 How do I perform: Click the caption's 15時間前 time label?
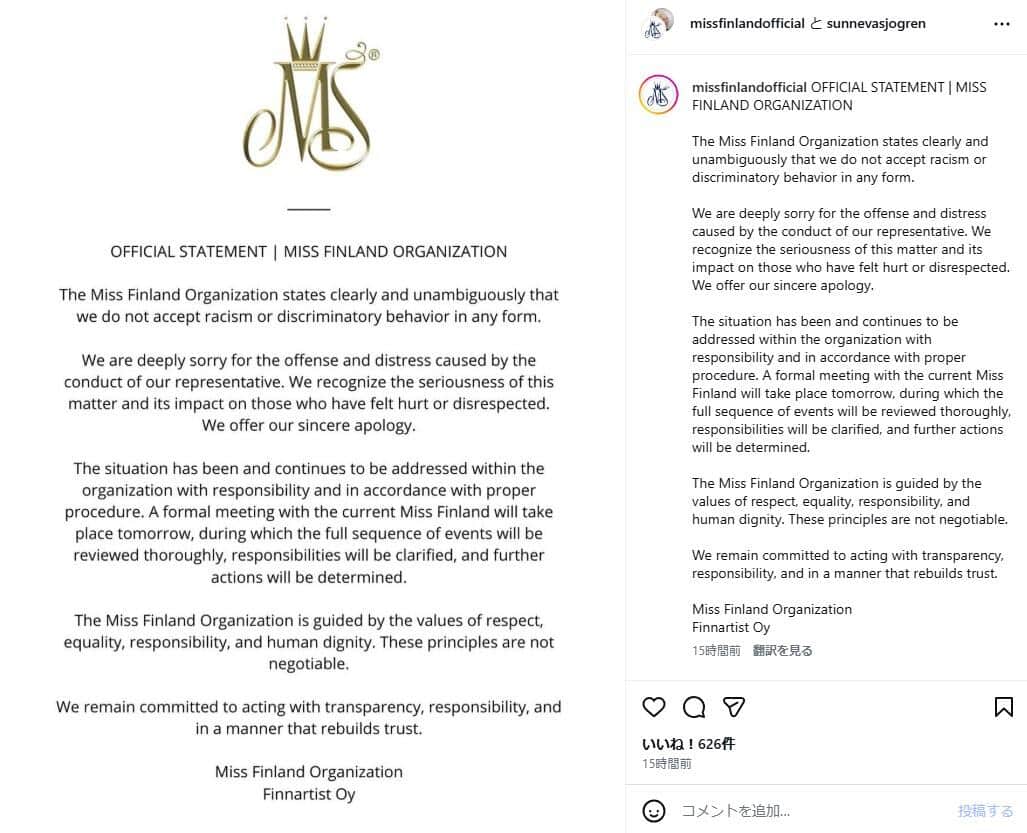tap(716, 651)
